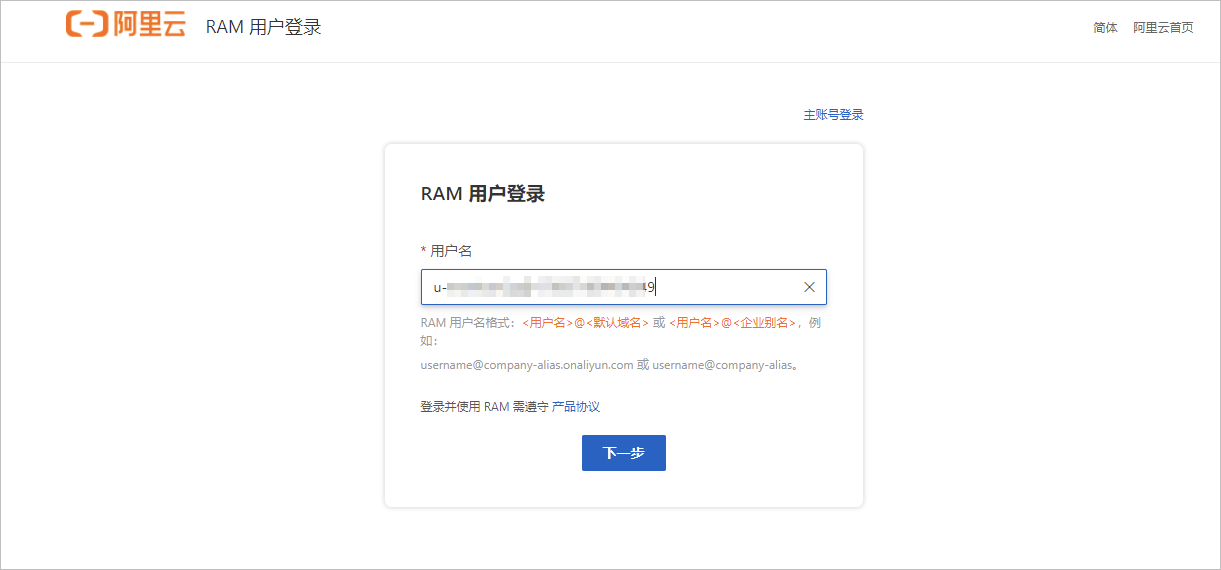Viewport: 1221px width, 570px height.
Task: Clear the username field with X icon
Action: (809, 287)
